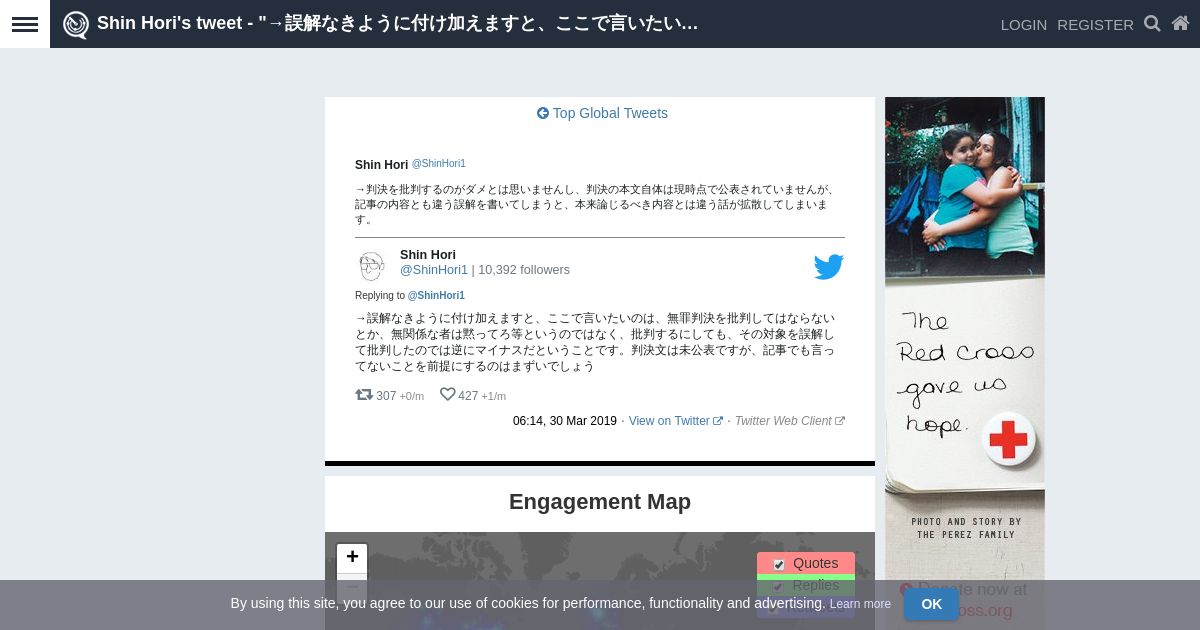Image resolution: width=1200 pixels, height=630 pixels.
Task: Click Shin Hori's avatar image
Action: click(372, 266)
